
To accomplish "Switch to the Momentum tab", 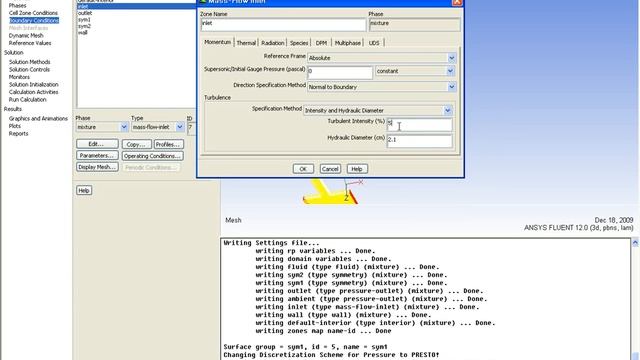I will (217, 42).
